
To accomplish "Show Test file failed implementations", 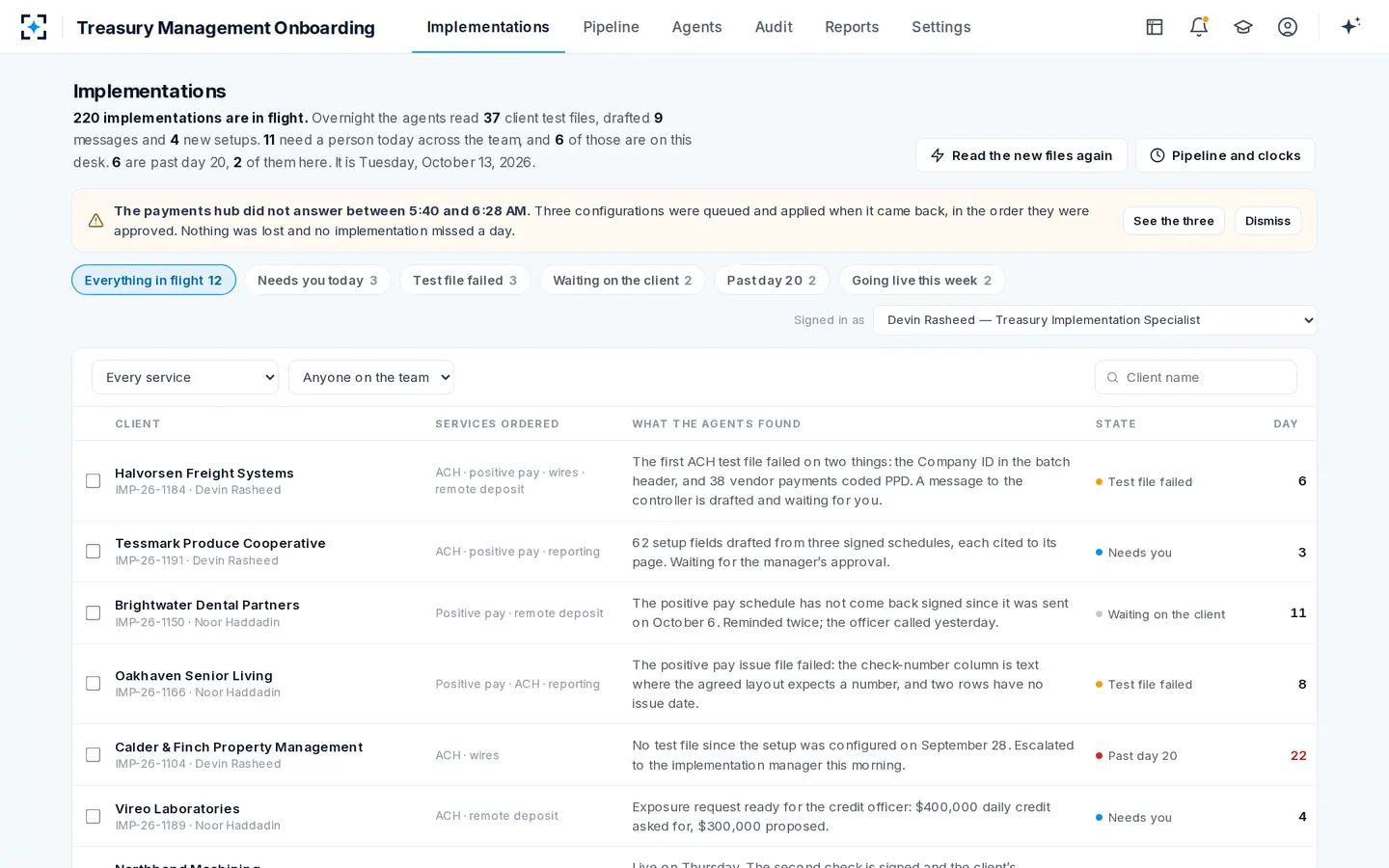I will pos(465,280).
